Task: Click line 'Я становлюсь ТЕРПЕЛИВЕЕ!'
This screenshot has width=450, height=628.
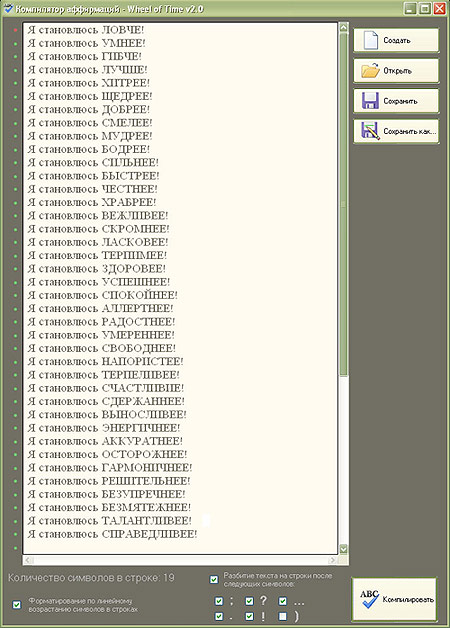Action: [x=103, y=375]
